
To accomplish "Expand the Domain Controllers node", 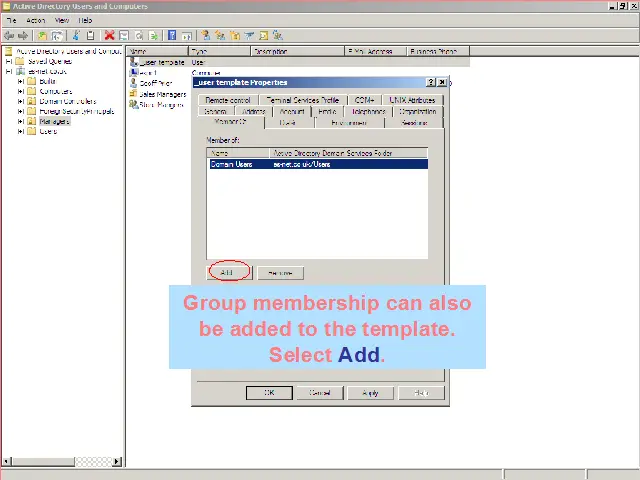I will 20,101.
